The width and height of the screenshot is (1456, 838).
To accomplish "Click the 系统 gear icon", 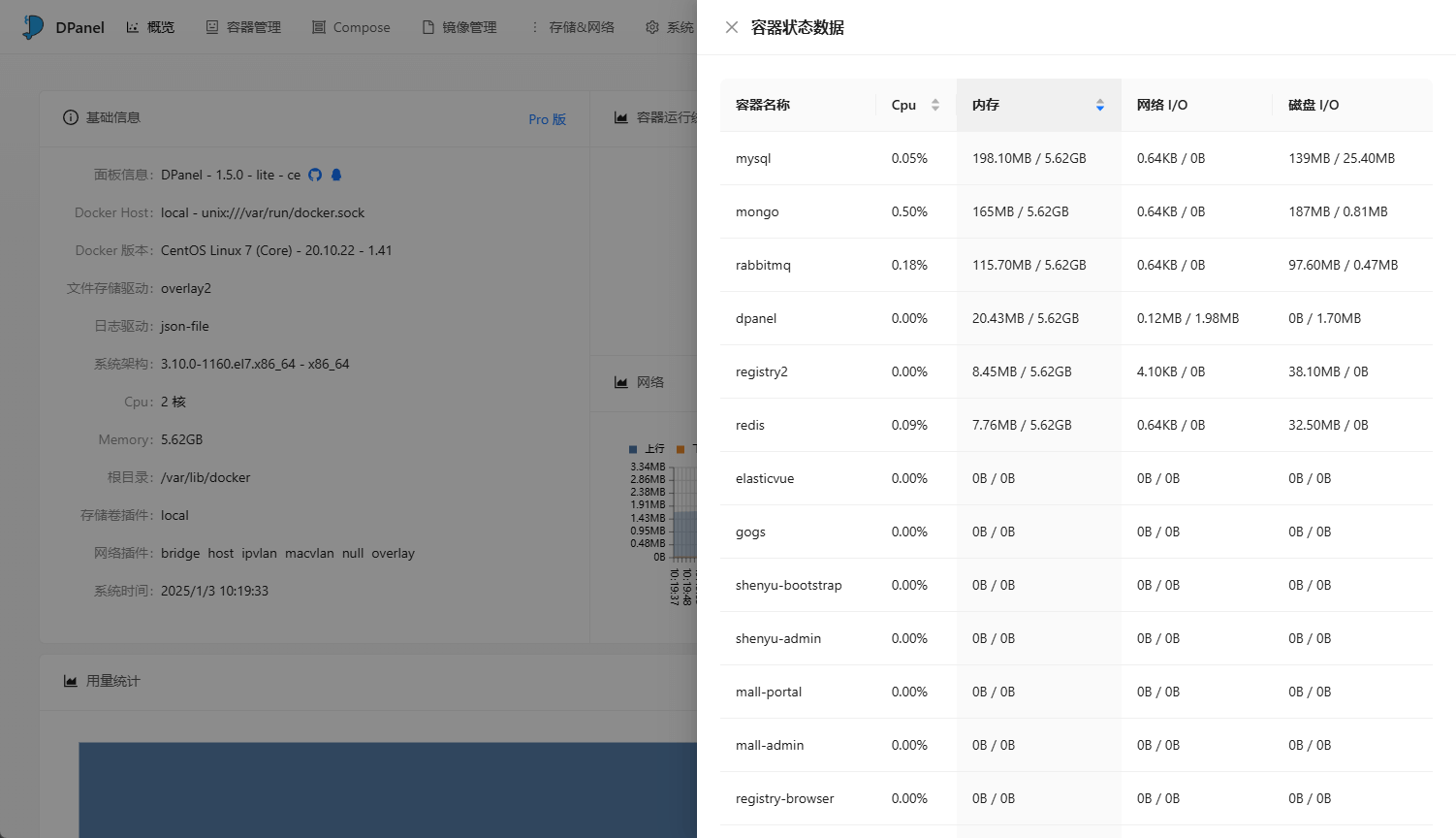I will click(x=652, y=27).
